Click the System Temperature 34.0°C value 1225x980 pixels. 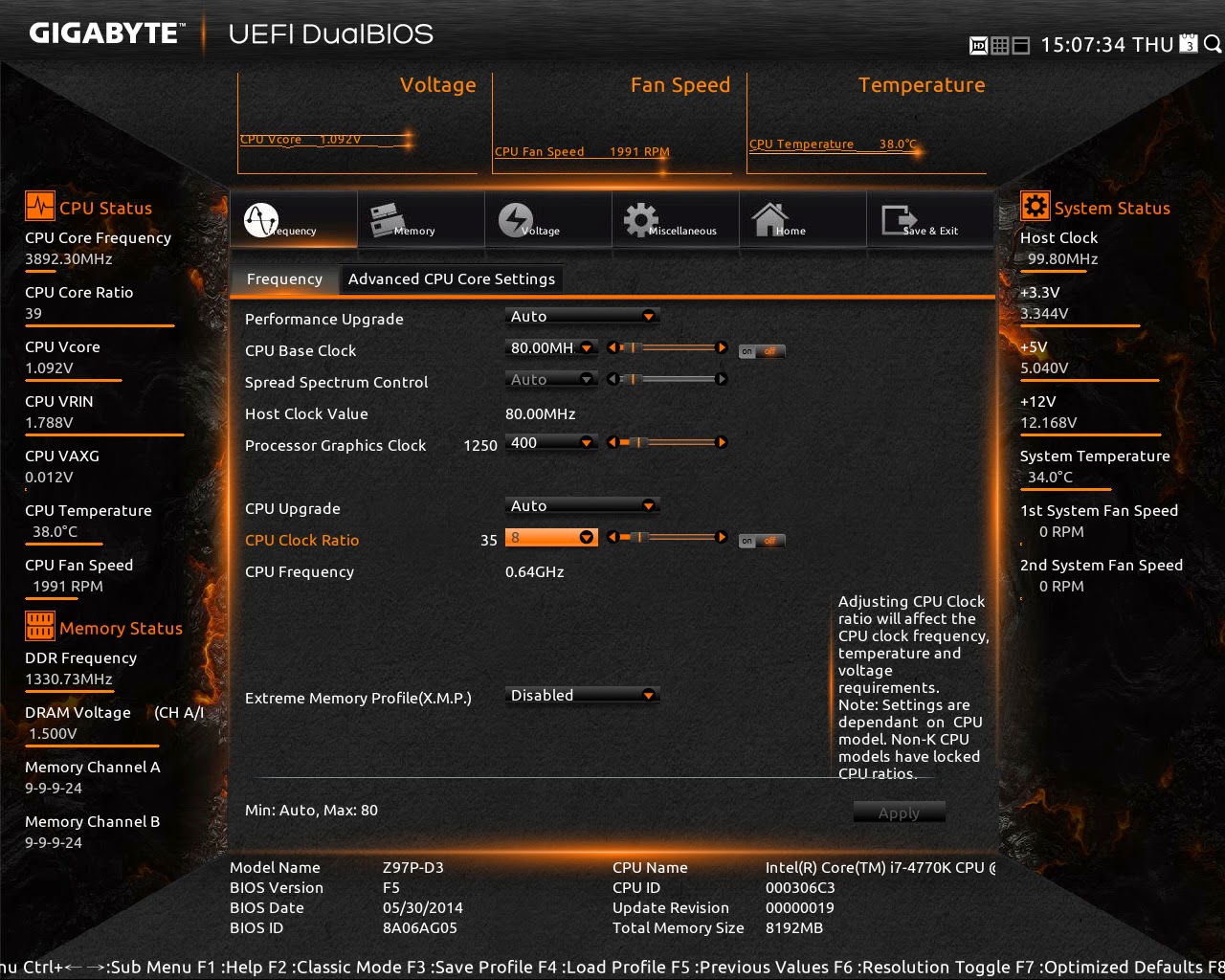tap(1050, 478)
